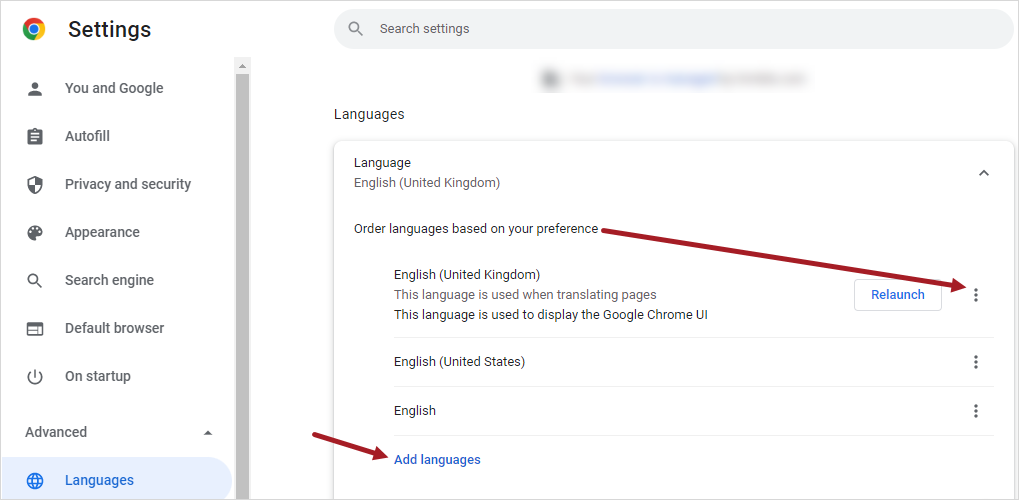
Task: Click the Languages section heading
Action: click(x=369, y=114)
